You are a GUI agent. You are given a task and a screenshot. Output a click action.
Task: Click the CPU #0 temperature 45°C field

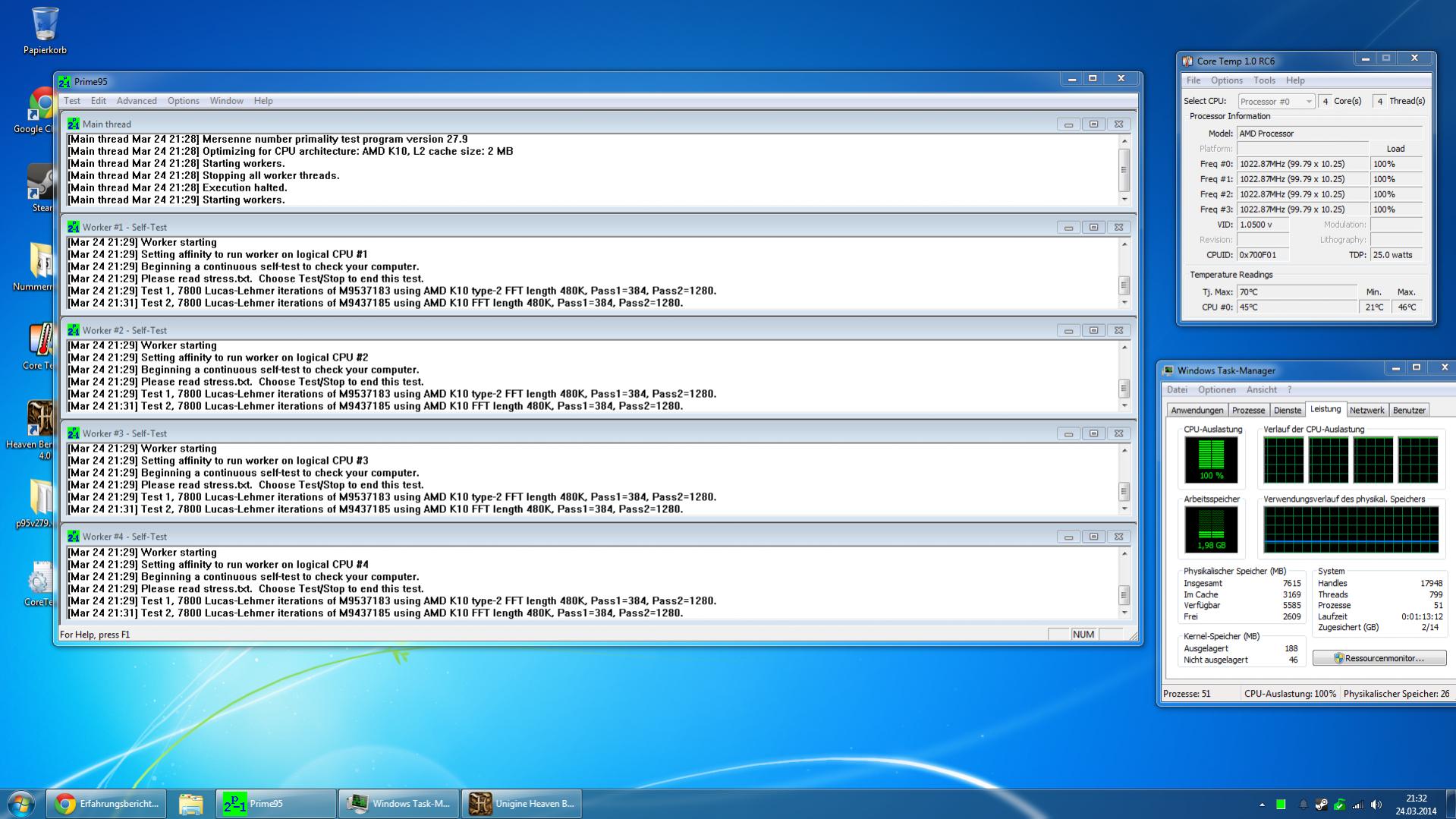coord(1297,307)
